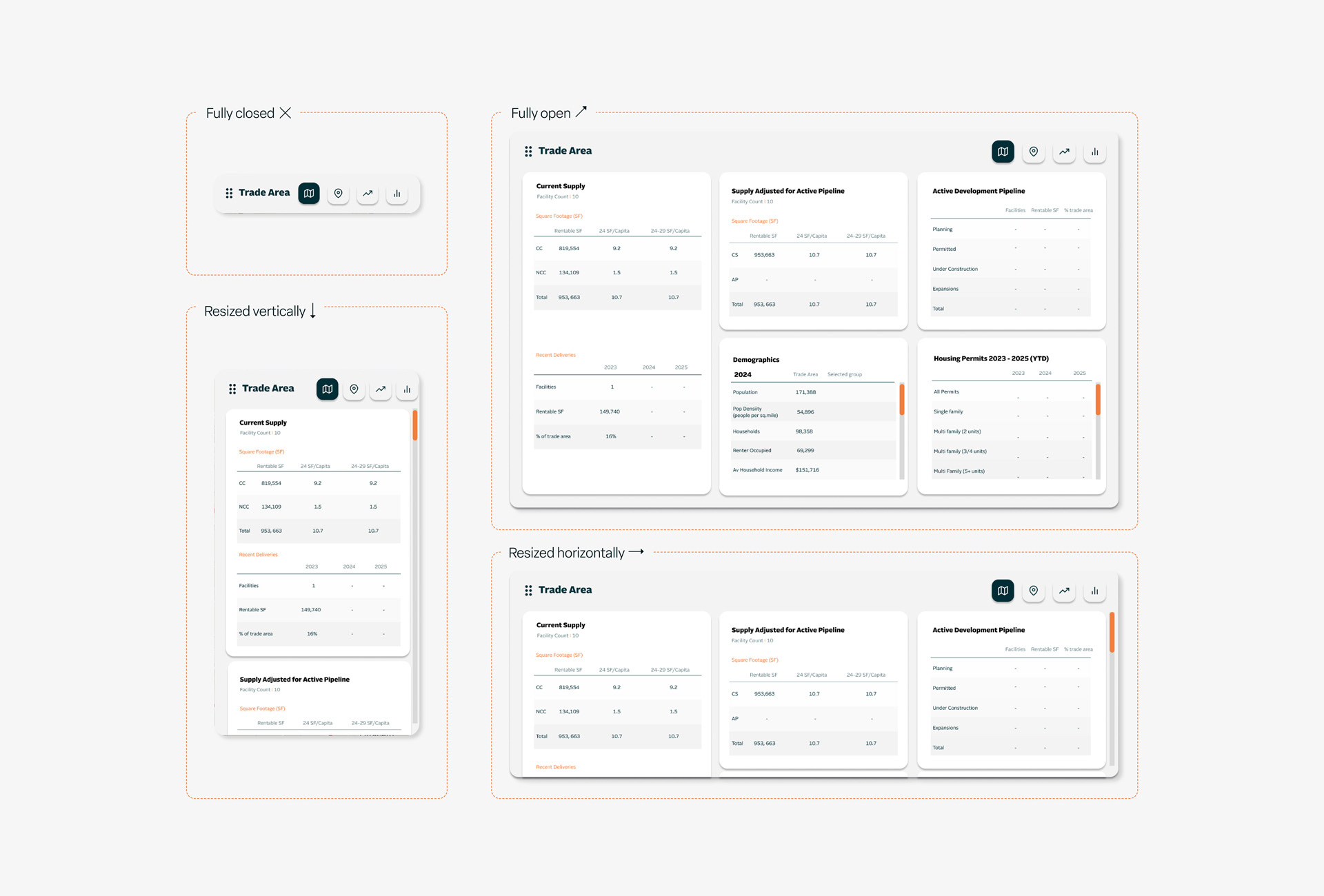Click the location pin icon in the Fully closed widget

pyautogui.click(x=339, y=194)
